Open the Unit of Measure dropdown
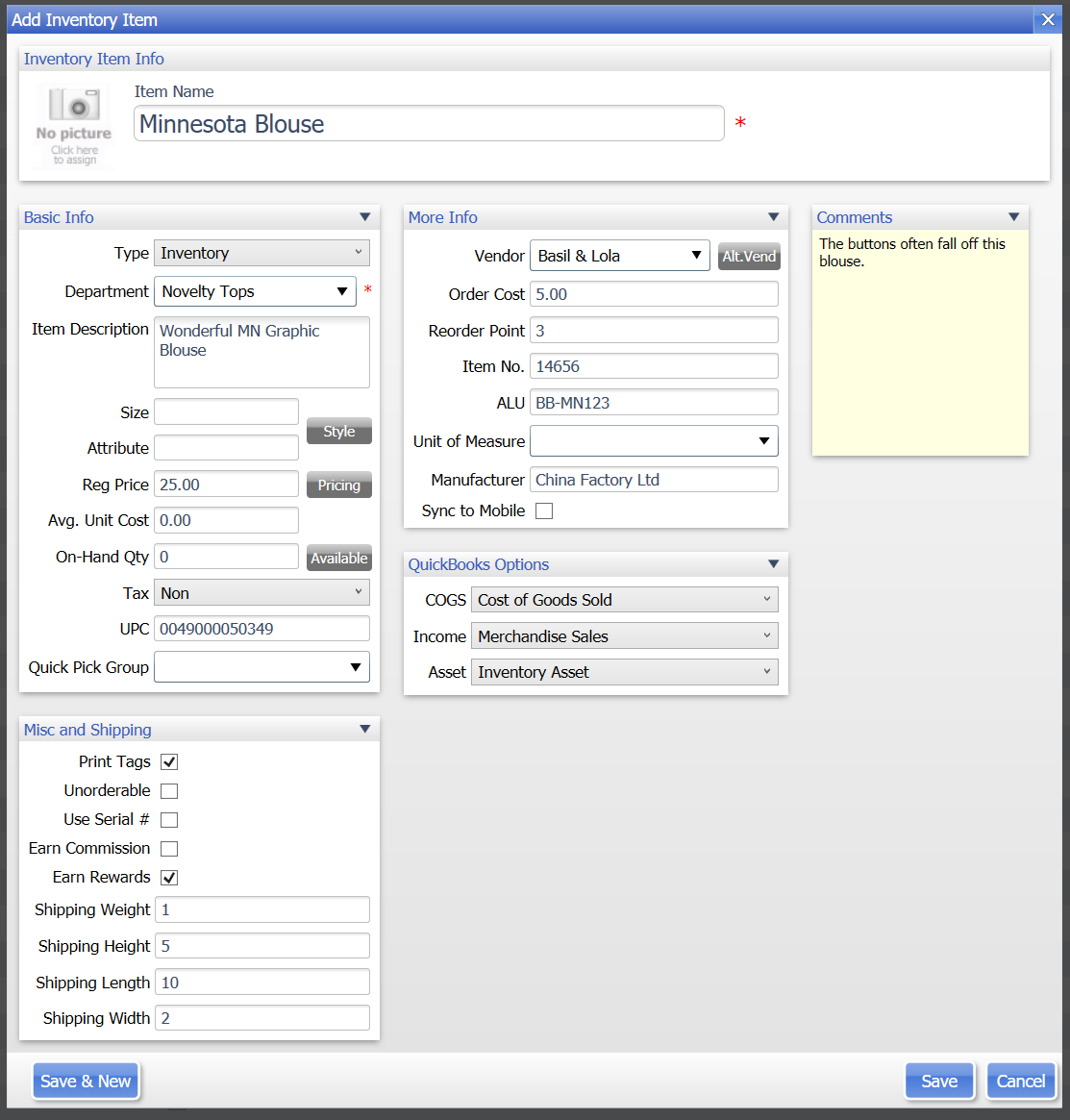The image size is (1070, 1120). click(655, 440)
